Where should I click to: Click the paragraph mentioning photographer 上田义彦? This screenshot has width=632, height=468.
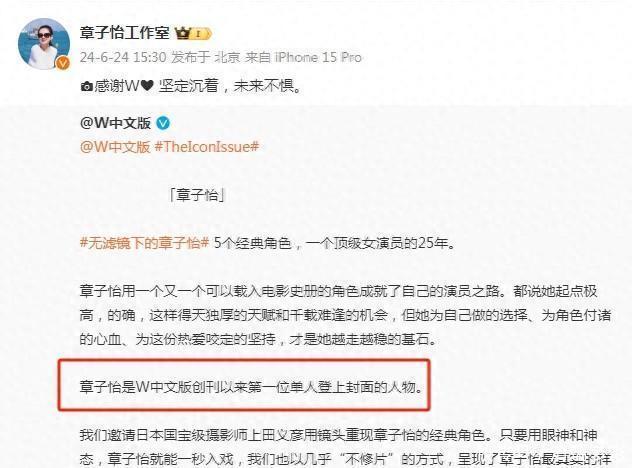coord(345,447)
